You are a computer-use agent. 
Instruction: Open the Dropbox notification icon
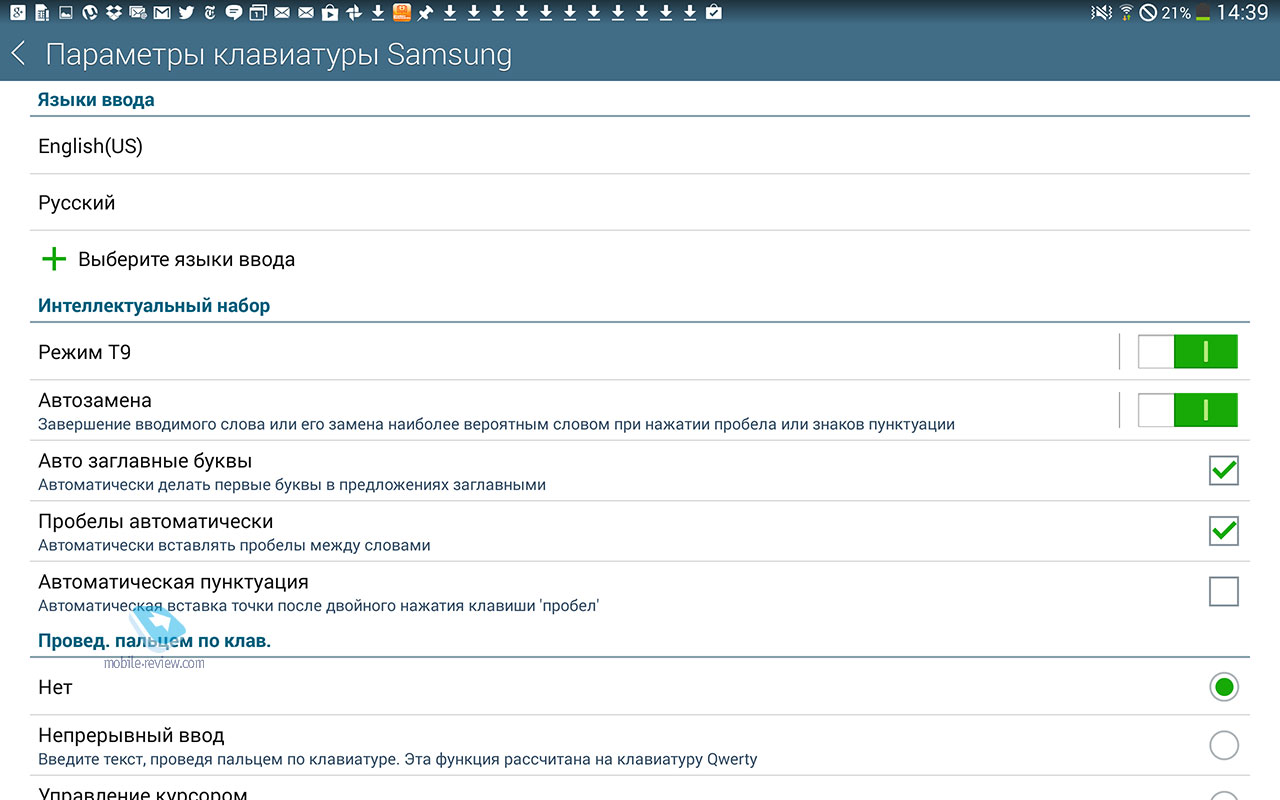point(115,13)
